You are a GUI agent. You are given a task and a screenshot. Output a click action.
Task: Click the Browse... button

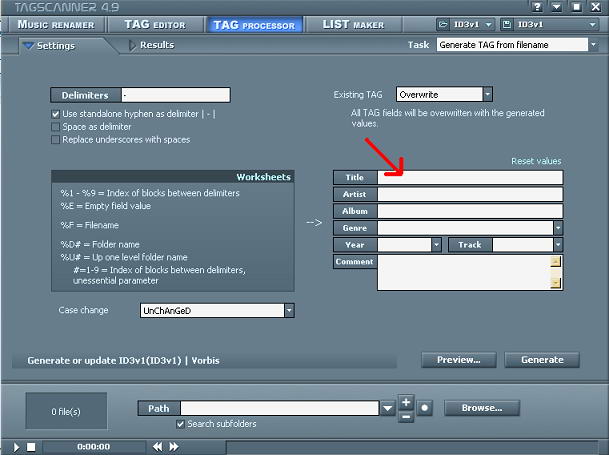482,408
